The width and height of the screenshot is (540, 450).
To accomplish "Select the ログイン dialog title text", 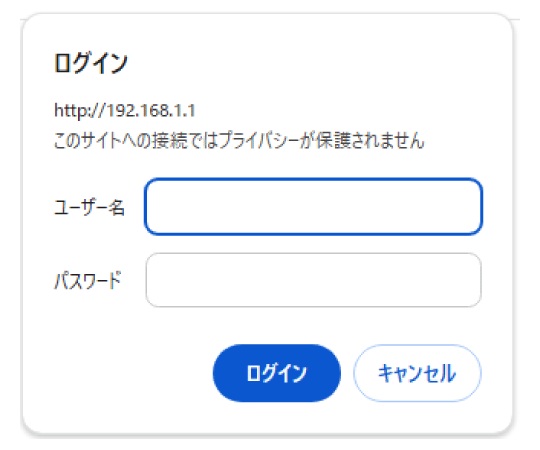I will pos(91,63).
